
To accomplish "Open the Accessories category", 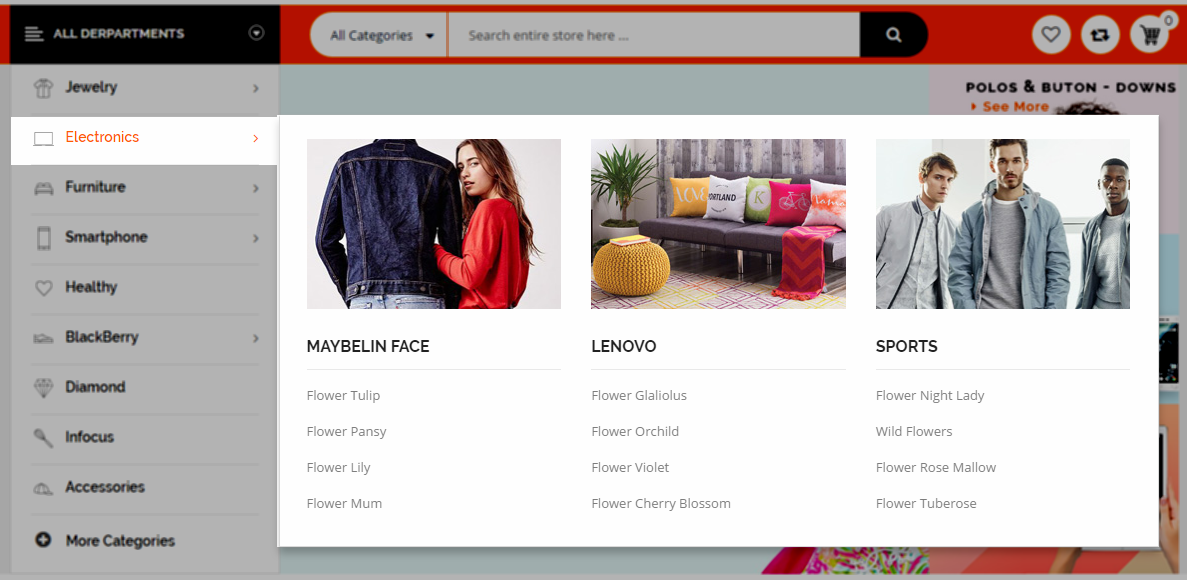I will coord(105,487).
